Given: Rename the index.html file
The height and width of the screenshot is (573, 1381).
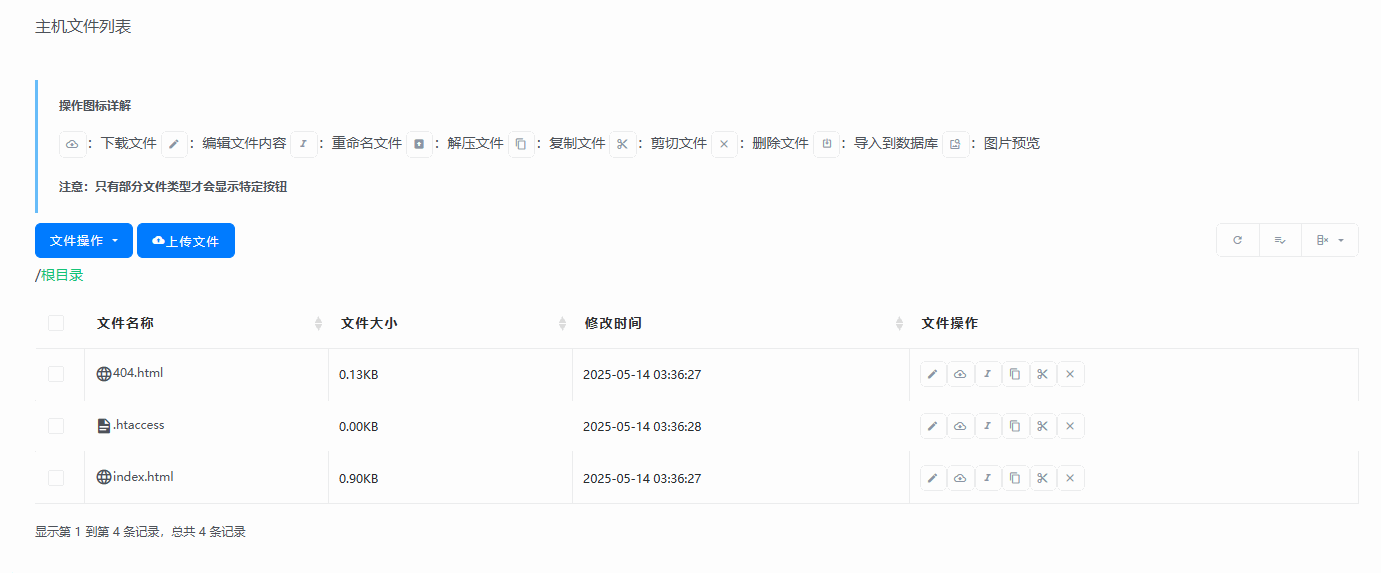Looking at the screenshot, I should coord(988,478).
